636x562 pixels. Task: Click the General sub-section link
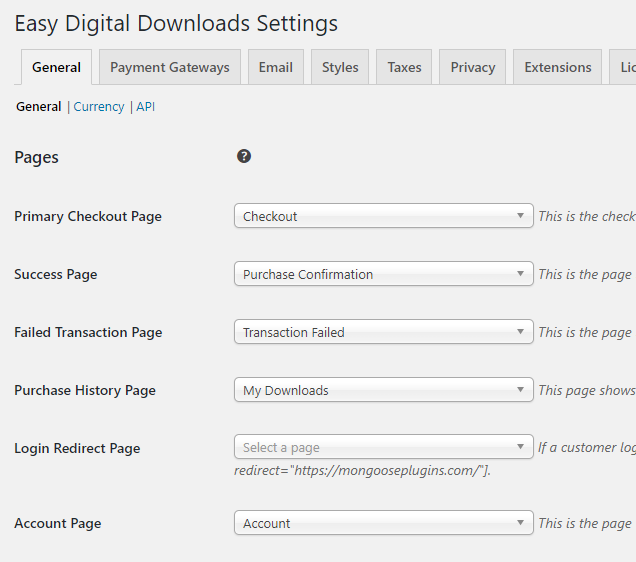pos(38,106)
